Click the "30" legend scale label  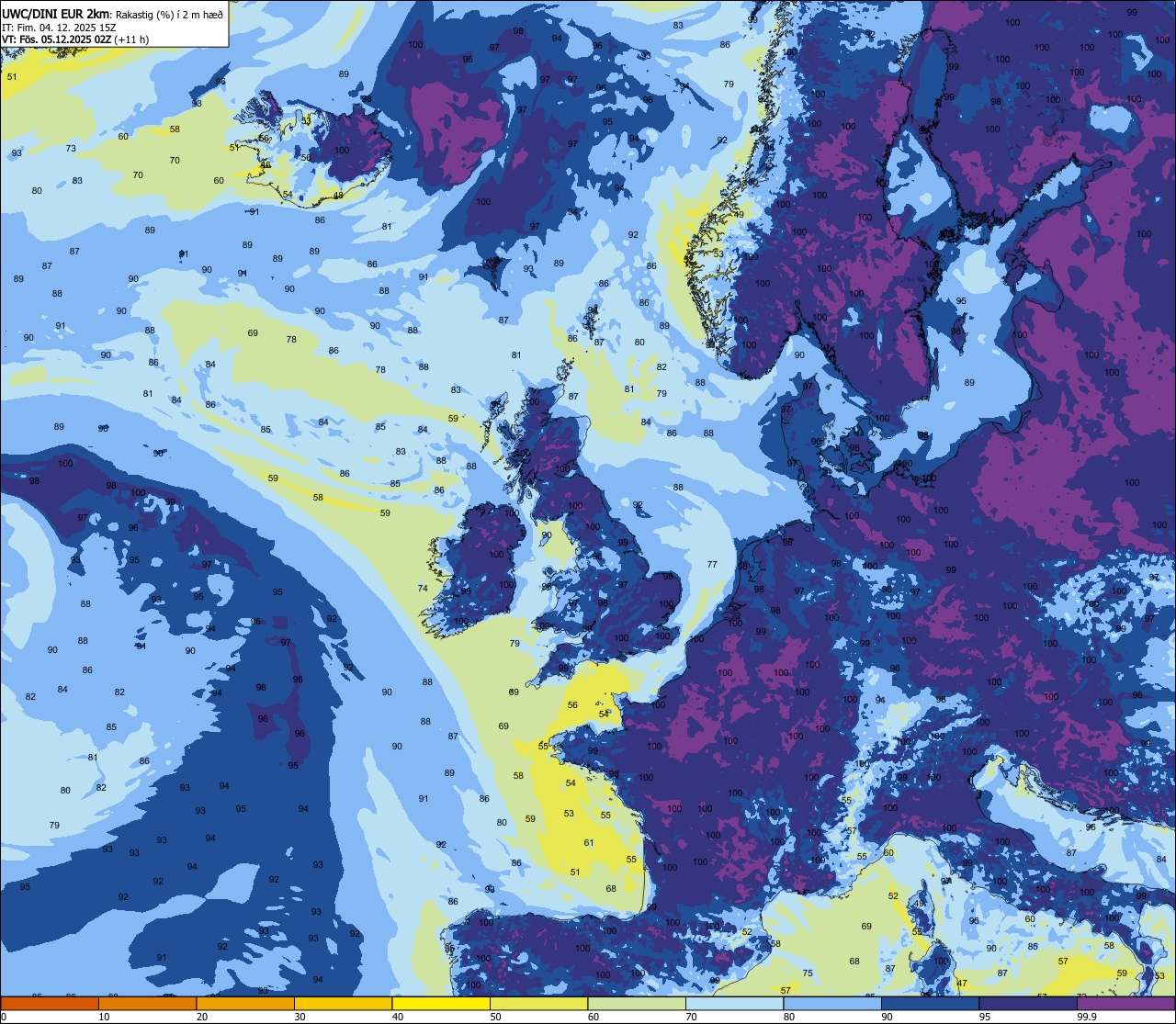coord(300,1017)
